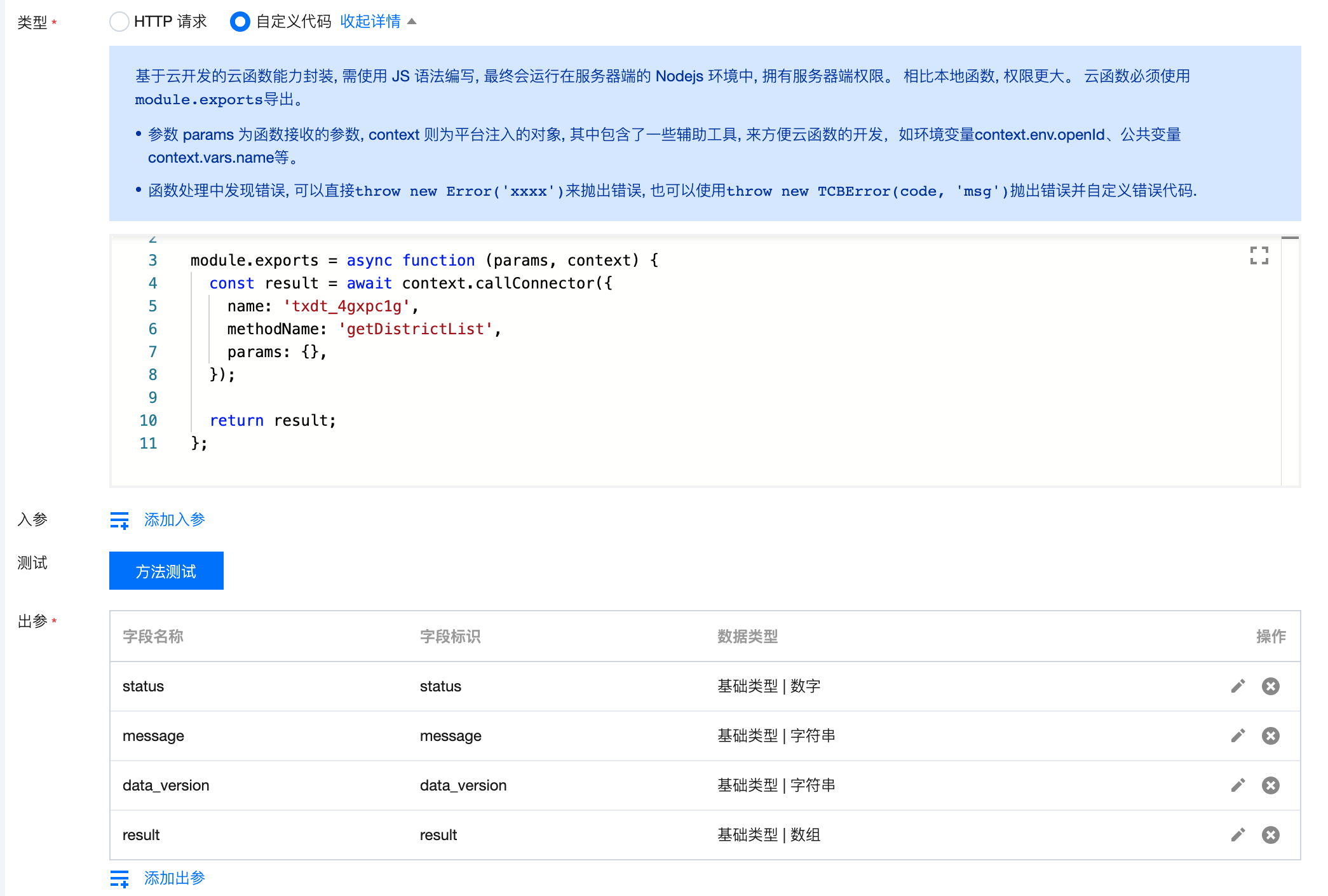Click the 添加入参 list-add icon
Screen dimensions: 1328x896
[119, 520]
